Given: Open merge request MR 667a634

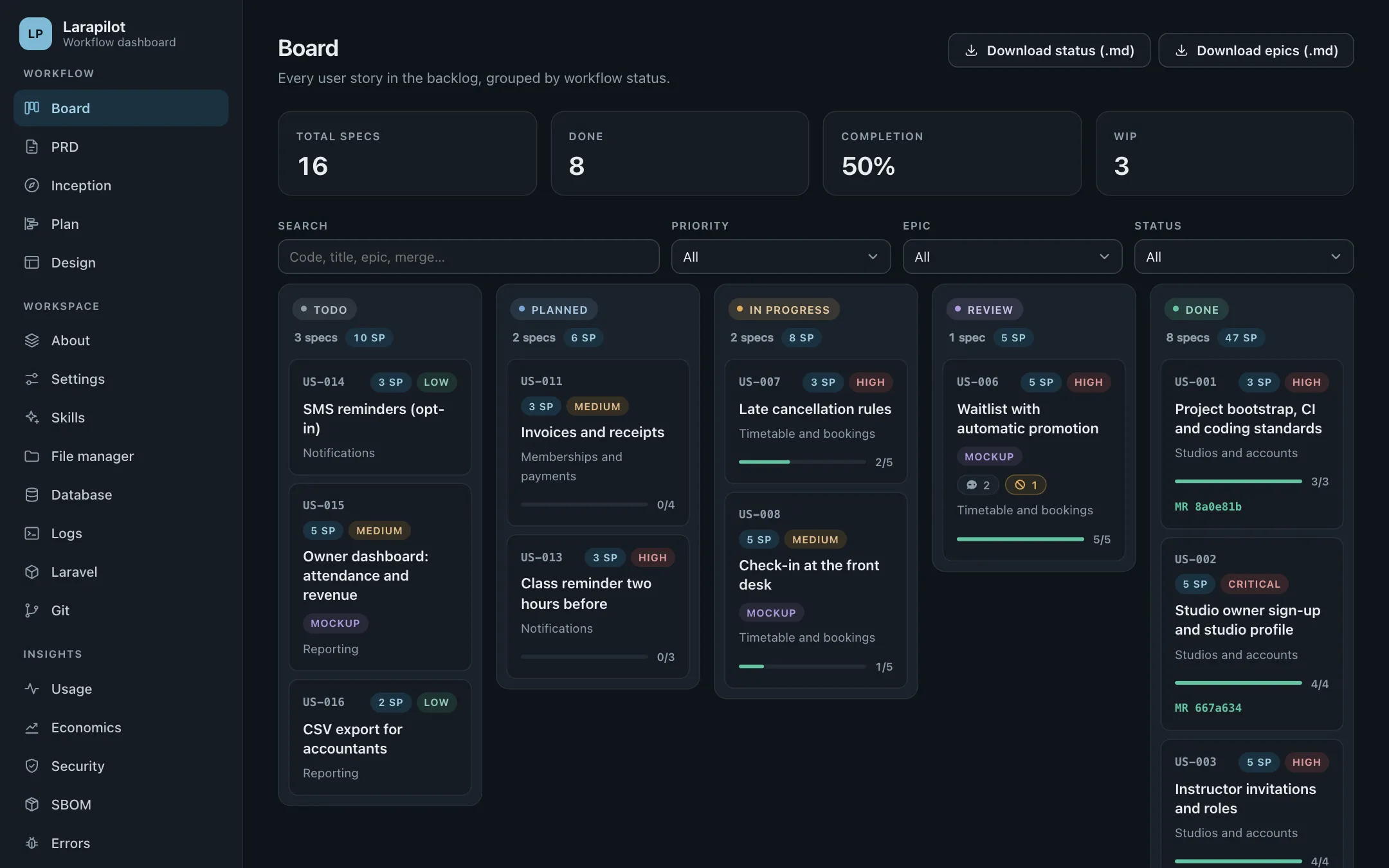Looking at the screenshot, I should pyautogui.click(x=1208, y=708).
